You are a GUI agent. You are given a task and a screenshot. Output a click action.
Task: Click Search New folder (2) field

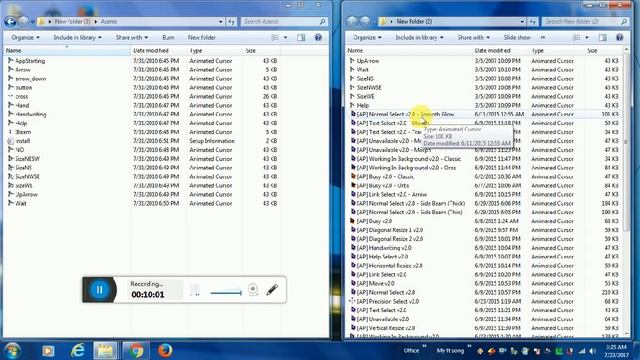tap(585, 21)
